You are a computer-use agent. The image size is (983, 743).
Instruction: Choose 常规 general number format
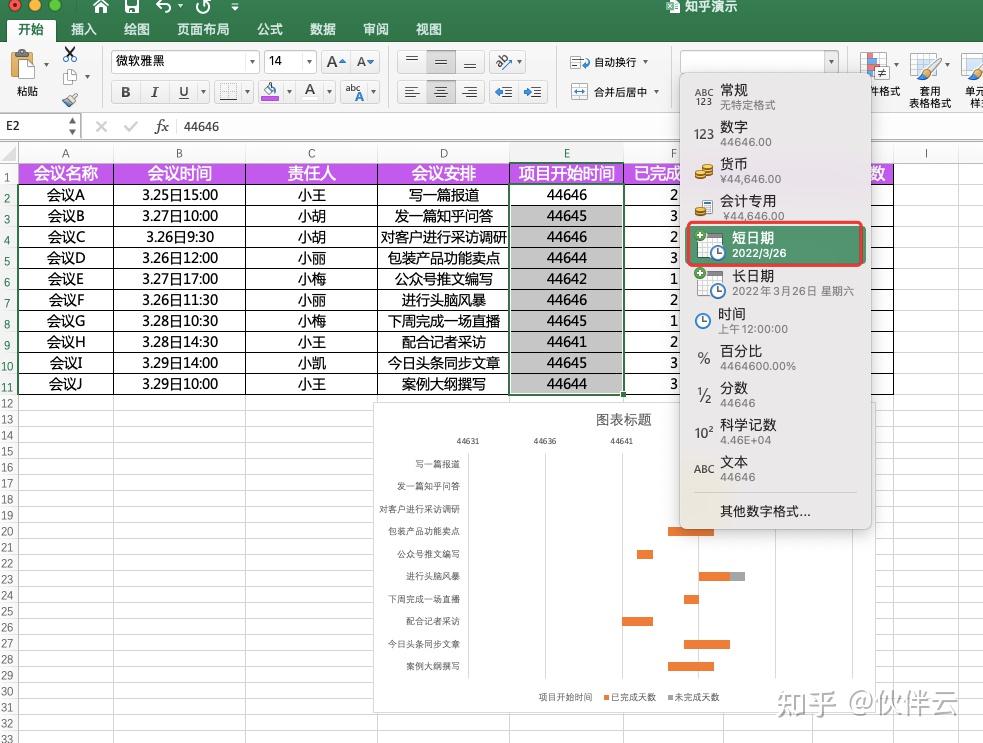(775, 96)
